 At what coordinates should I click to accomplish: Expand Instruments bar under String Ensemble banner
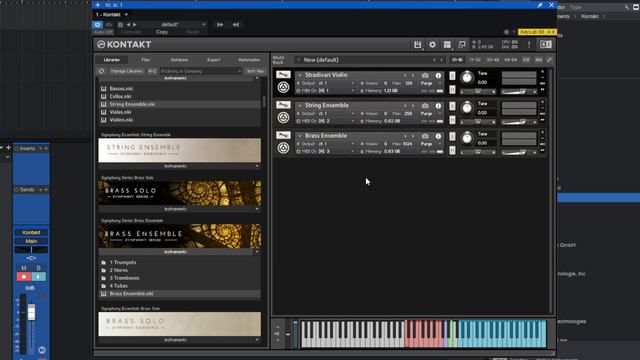click(179, 166)
